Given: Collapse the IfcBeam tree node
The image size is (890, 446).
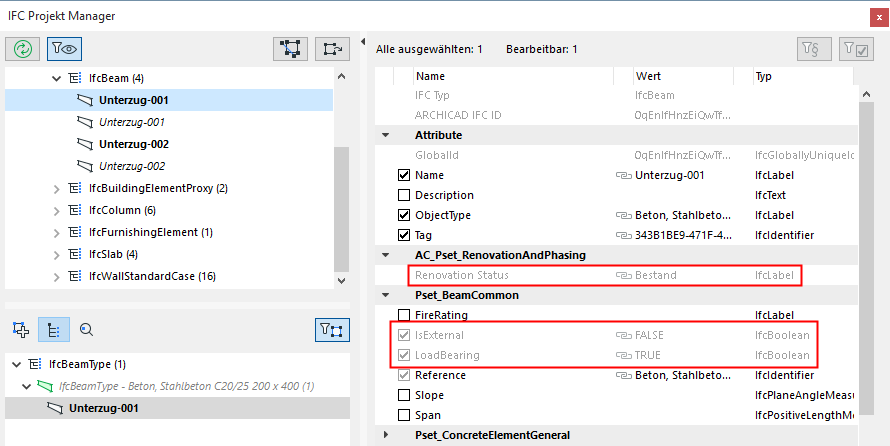Looking at the screenshot, I should 56,78.
